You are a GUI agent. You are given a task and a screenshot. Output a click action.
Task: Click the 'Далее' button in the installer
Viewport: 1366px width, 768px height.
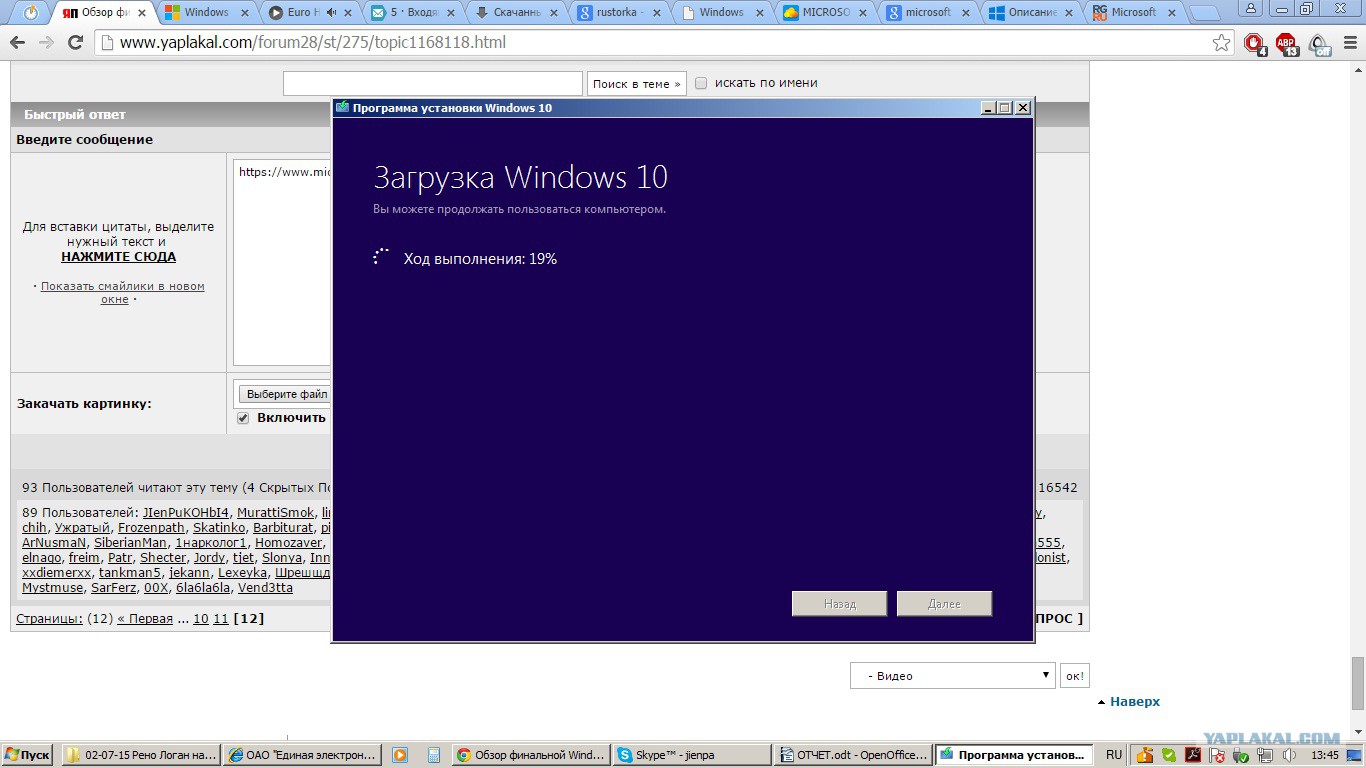click(944, 603)
